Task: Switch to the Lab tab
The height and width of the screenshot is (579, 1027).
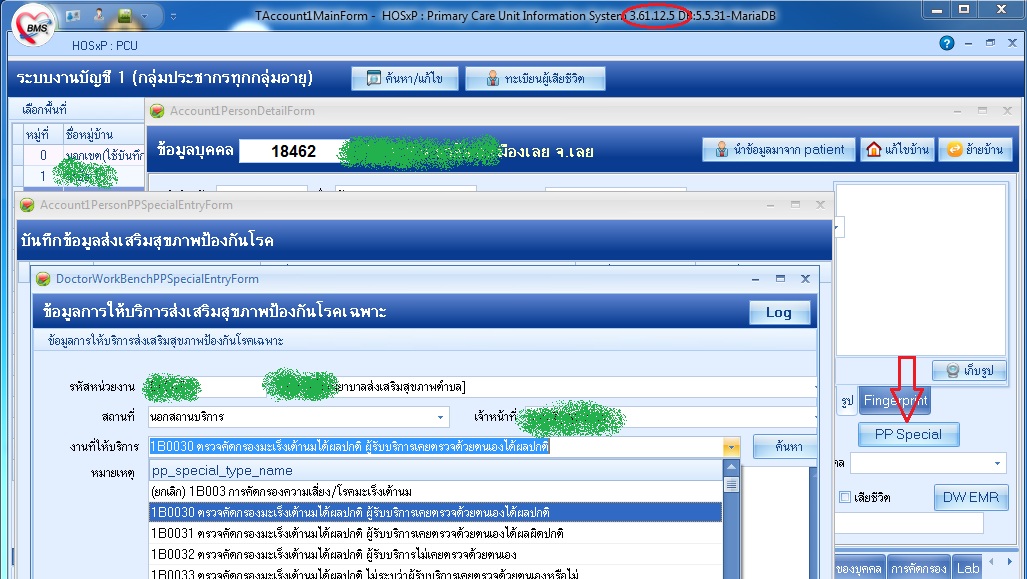Action: (x=967, y=567)
